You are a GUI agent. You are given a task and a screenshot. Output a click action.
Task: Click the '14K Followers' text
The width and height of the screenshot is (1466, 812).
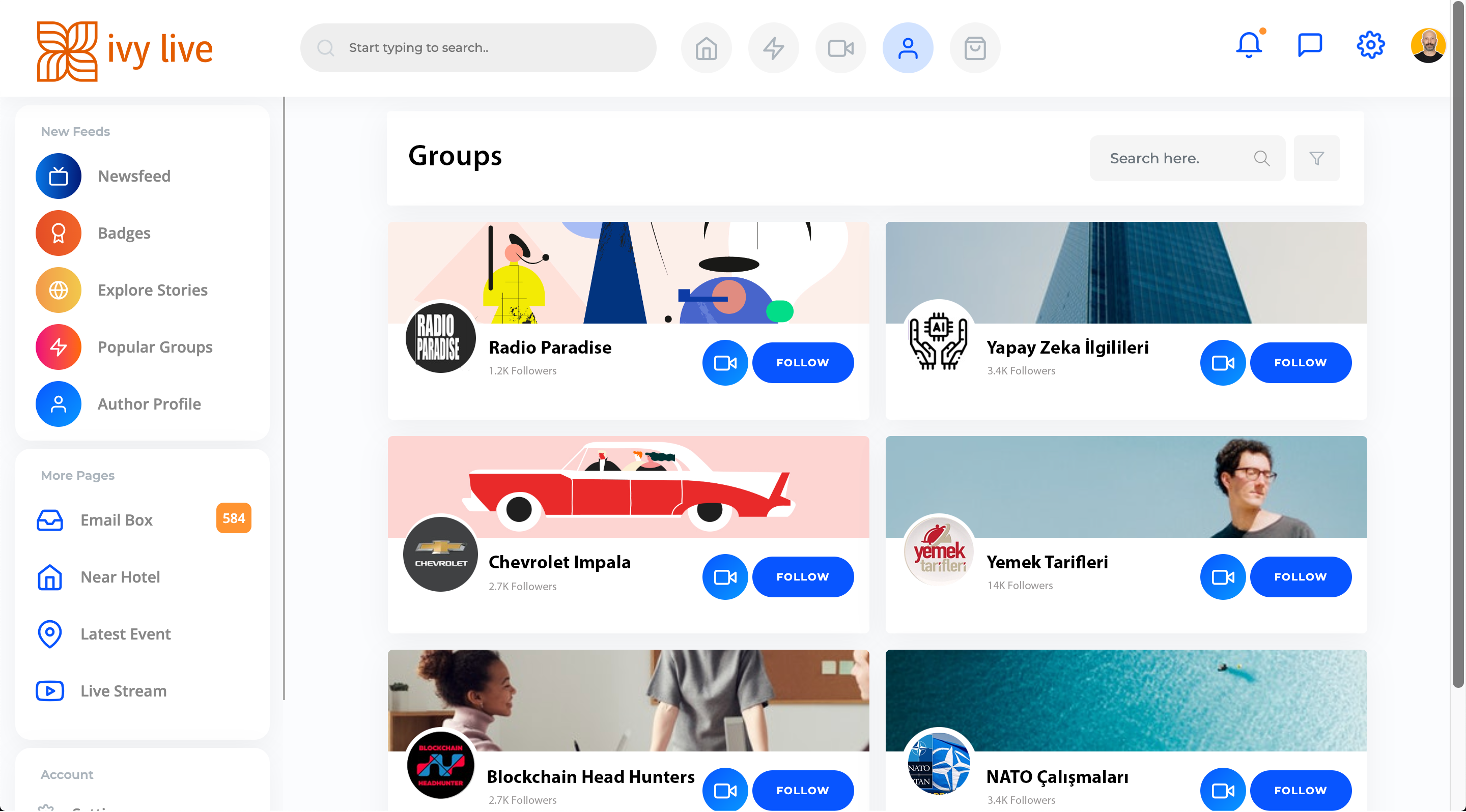point(1020,585)
